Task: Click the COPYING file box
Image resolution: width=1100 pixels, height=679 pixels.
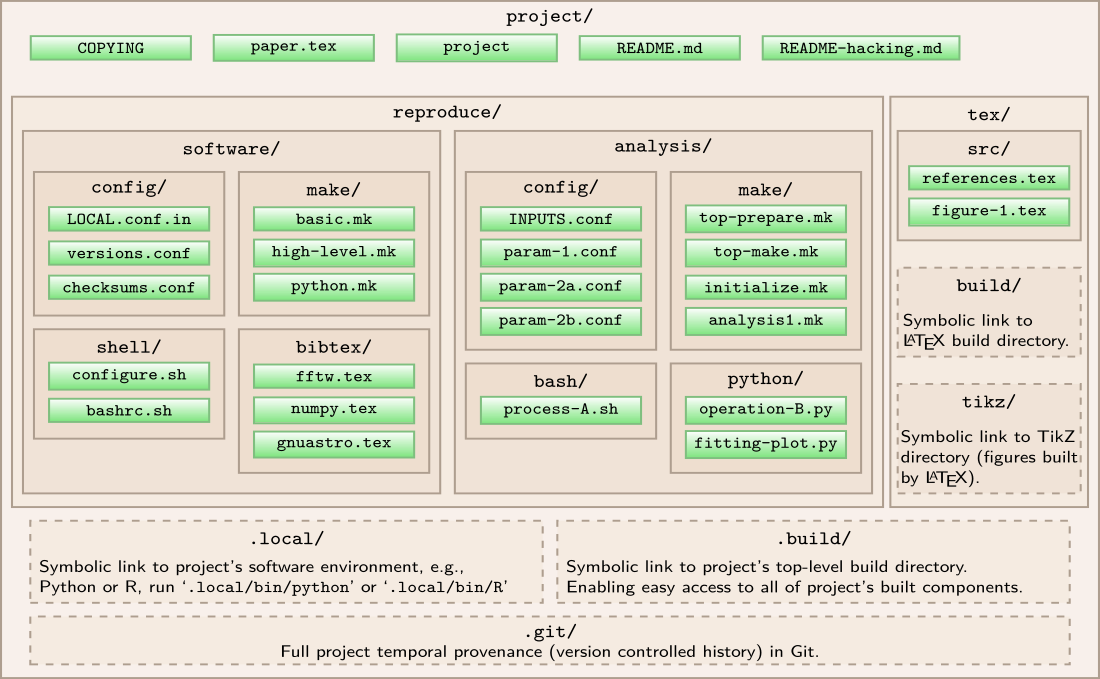Action: pos(110,48)
